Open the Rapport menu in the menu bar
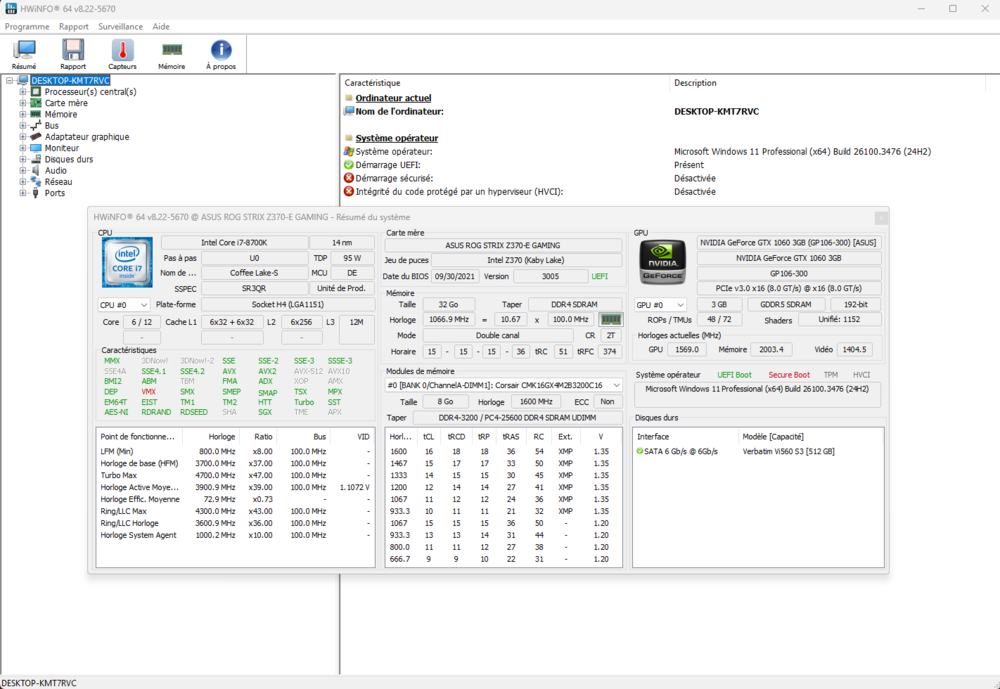This screenshot has height=689, width=1000. click(74, 27)
